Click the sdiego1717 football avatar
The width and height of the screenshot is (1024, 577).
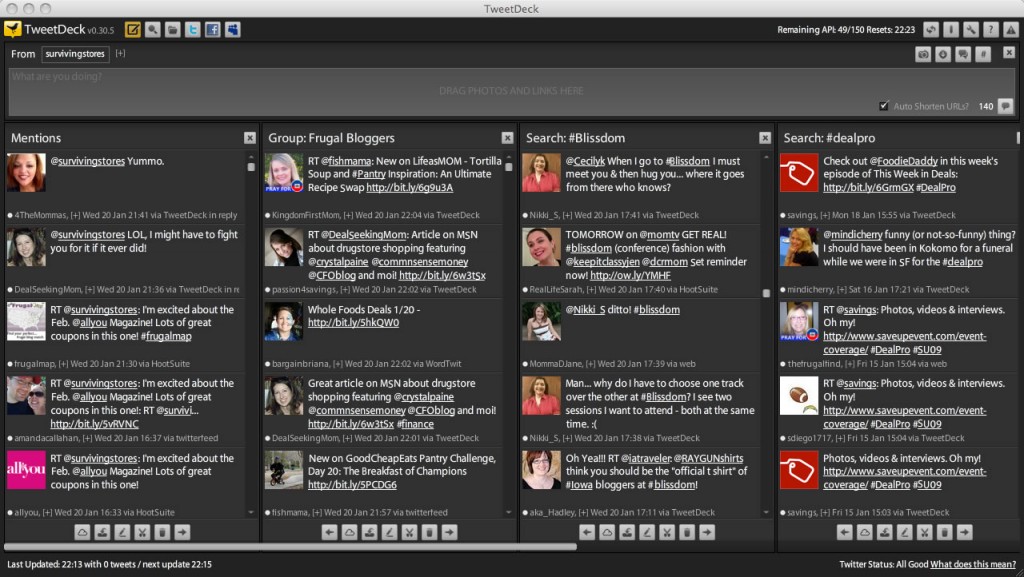click(799, 396)
